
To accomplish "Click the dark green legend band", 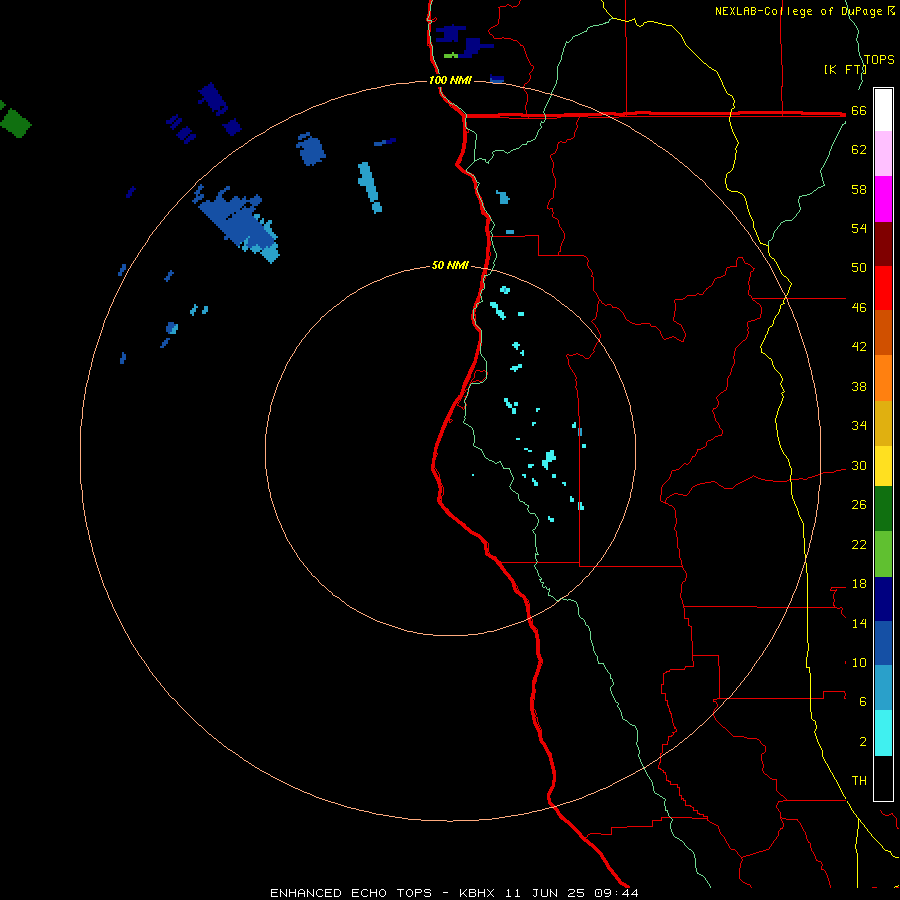I will [x=883, y=509].
